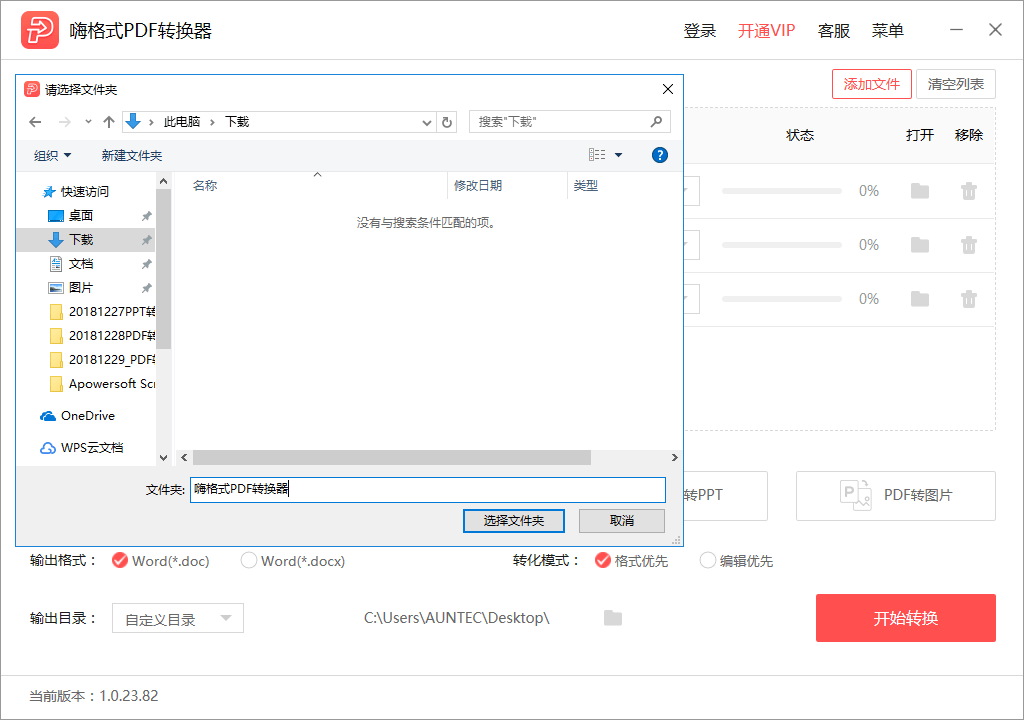Click the PDF转图片 button
The width and height of the screenshot is (1024, 720).
895,496
